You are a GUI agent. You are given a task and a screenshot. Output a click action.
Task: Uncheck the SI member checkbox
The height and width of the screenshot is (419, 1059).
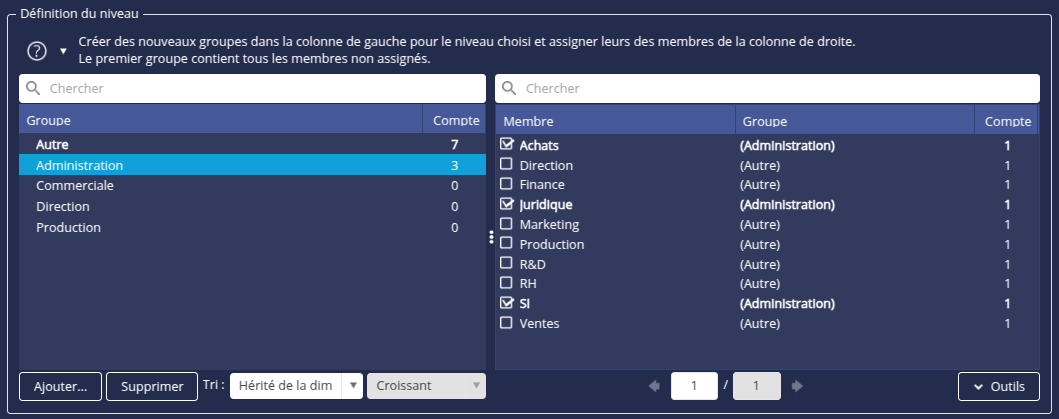coord(507,303)
